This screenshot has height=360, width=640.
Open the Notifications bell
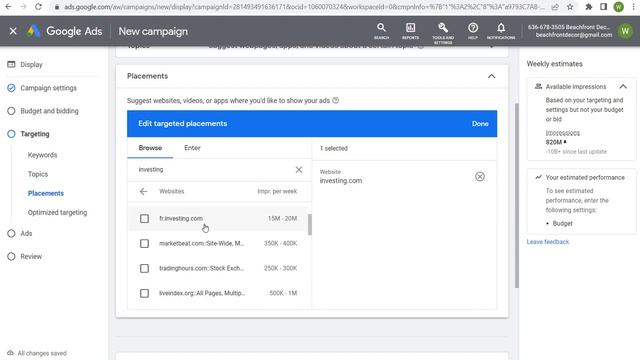[501, 31]
